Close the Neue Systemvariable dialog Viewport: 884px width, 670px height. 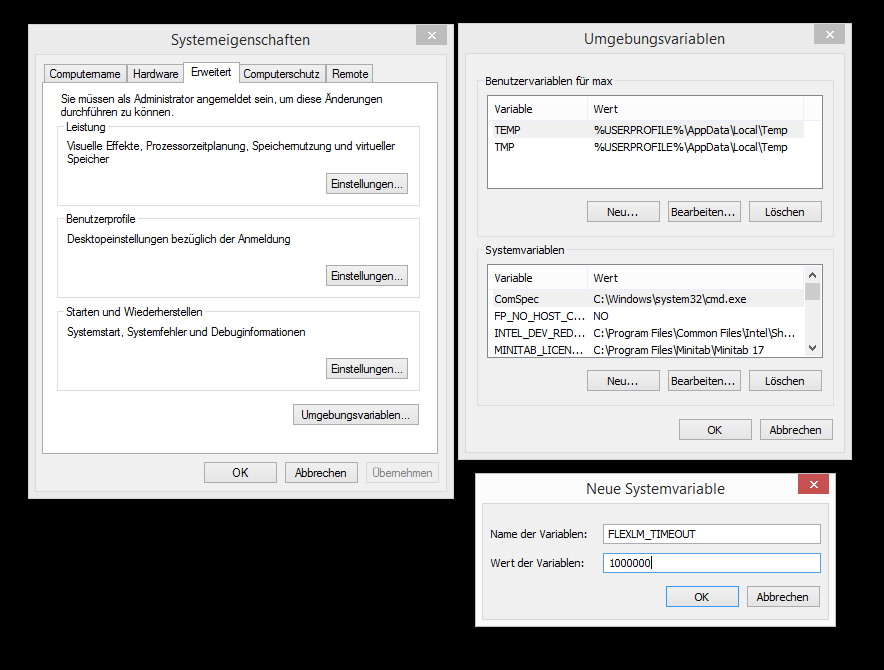pos(814,484)
